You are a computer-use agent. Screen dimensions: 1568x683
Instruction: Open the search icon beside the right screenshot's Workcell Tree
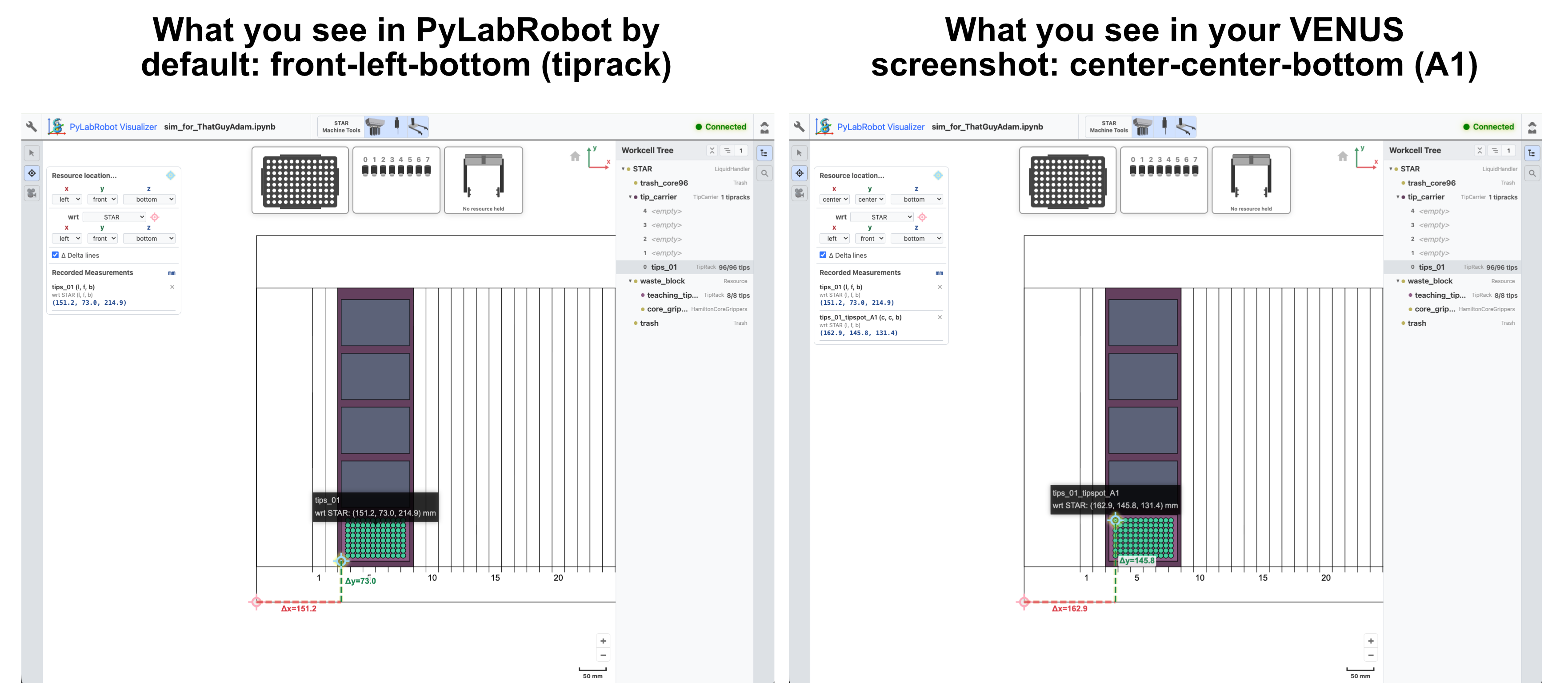(x=1532, y=173)
